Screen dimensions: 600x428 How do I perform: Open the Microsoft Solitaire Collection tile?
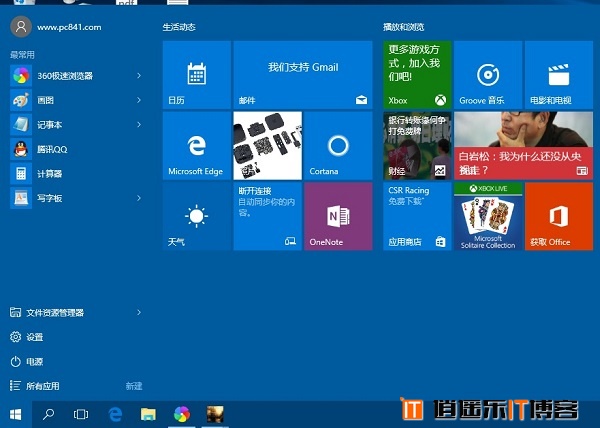488,216
